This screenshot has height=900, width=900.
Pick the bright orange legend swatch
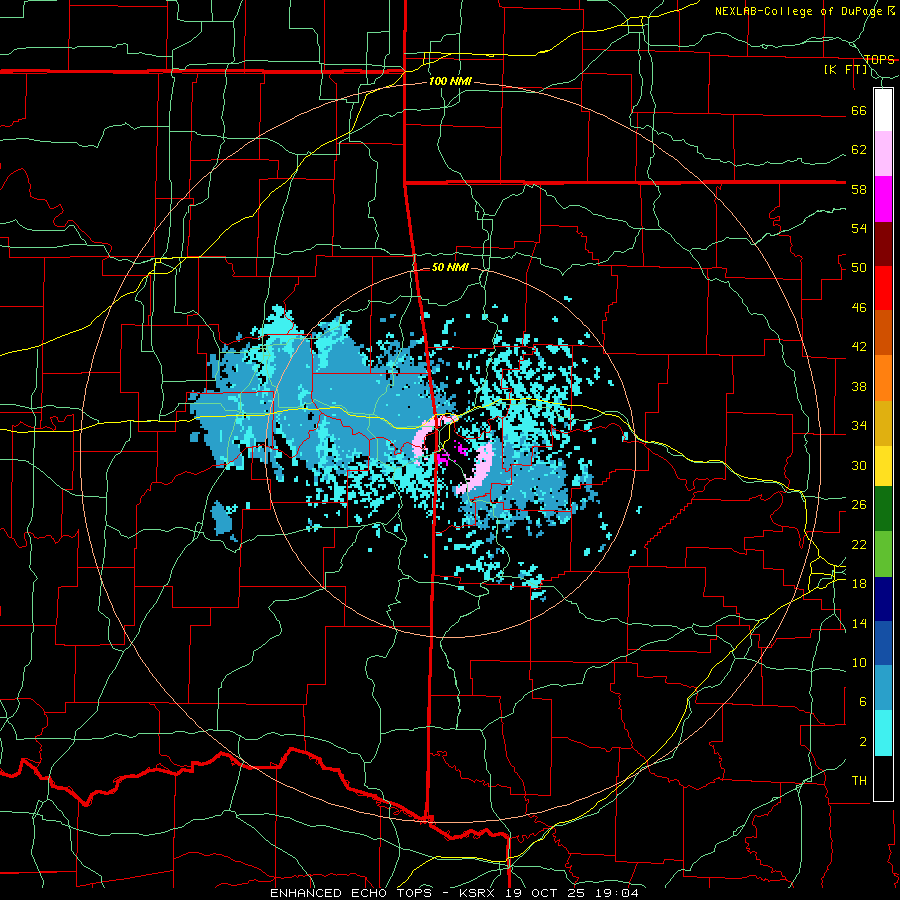click(883, 378)
